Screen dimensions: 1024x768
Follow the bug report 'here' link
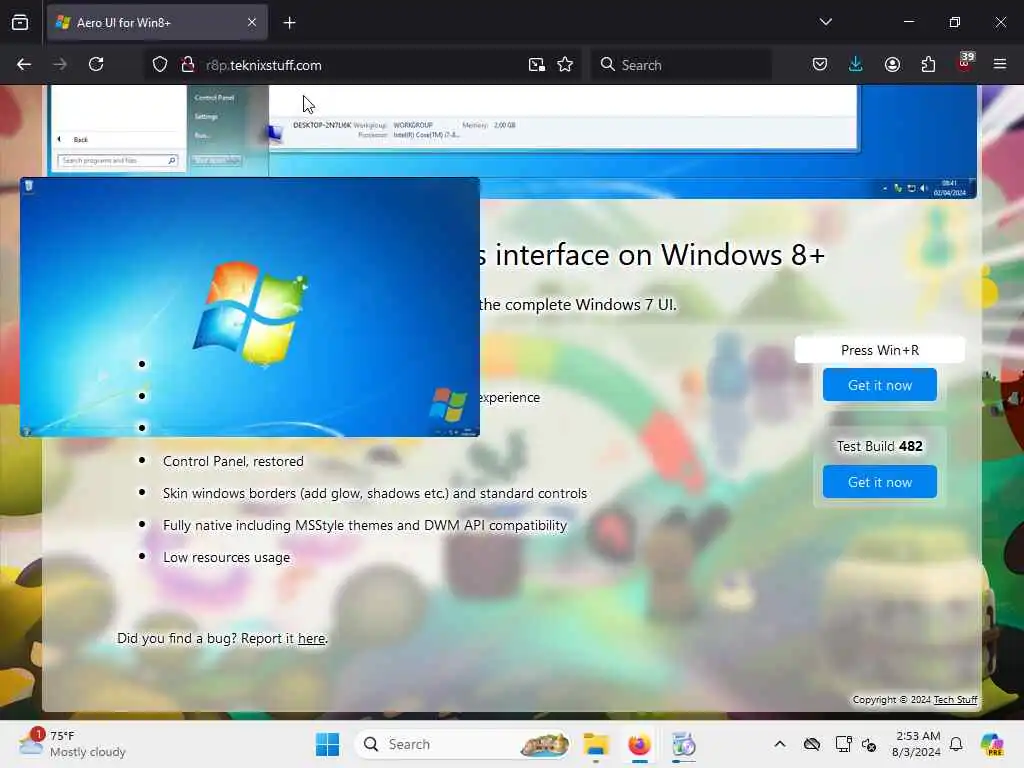(x=312, y=639)
